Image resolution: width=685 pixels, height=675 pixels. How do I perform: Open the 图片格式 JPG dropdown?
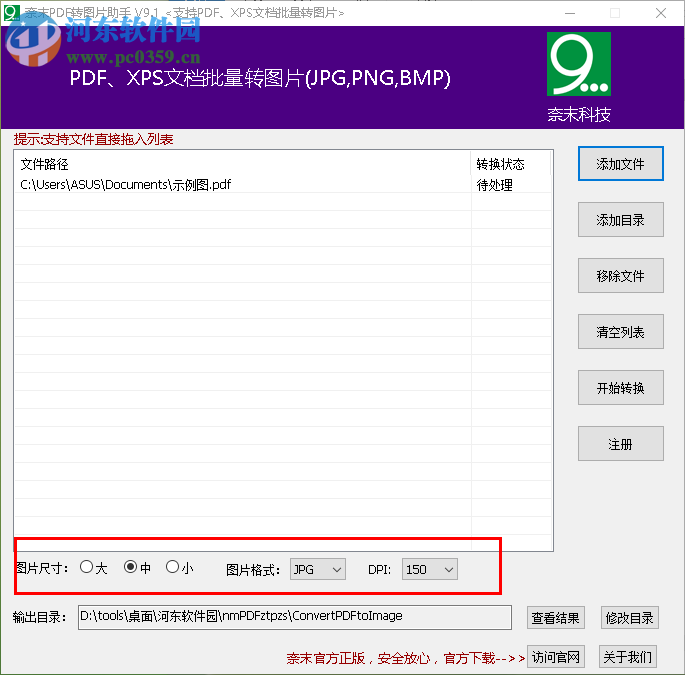tap(318, 569)
